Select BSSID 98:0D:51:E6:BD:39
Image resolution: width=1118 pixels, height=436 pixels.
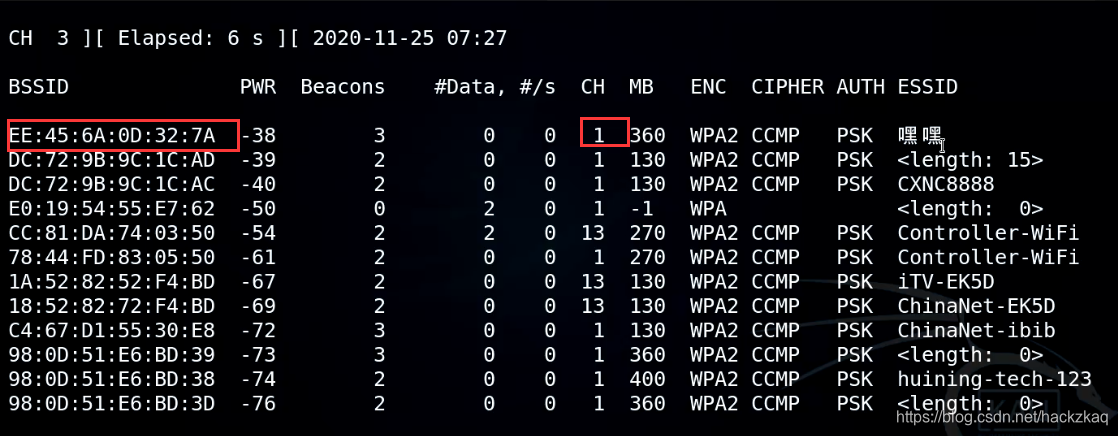click(112, 355)
